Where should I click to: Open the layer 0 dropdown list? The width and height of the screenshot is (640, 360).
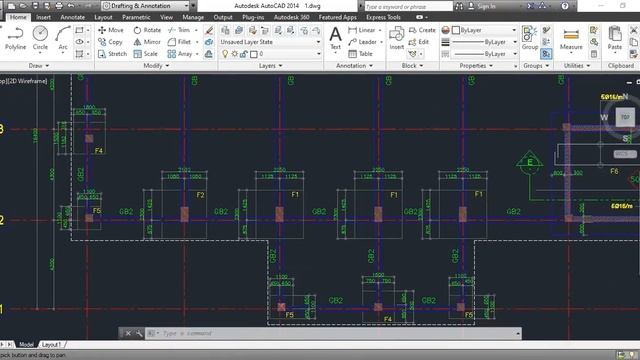click(x=318, y=53)
